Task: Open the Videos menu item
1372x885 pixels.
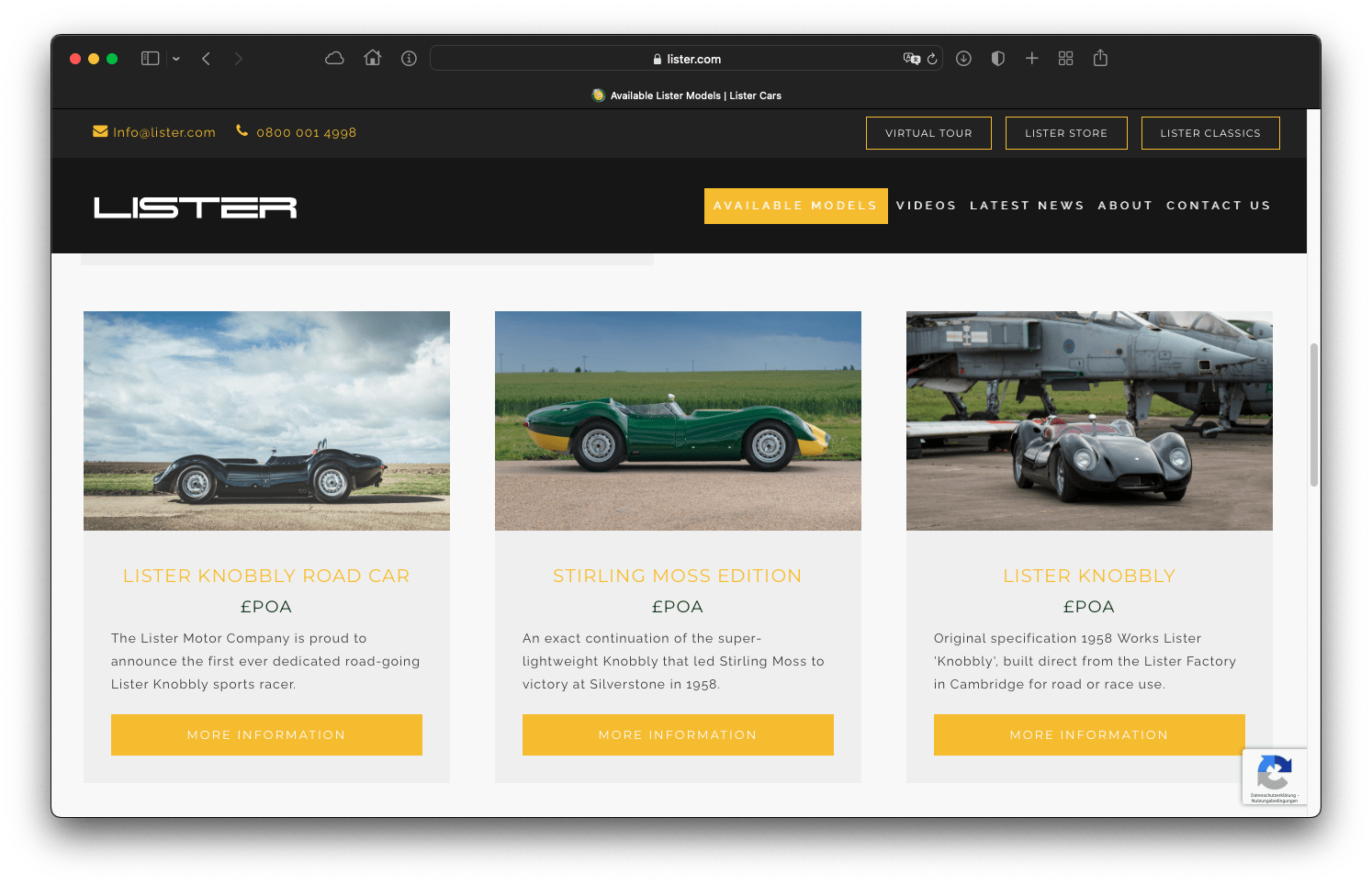Action: click(x=927, y=206)
